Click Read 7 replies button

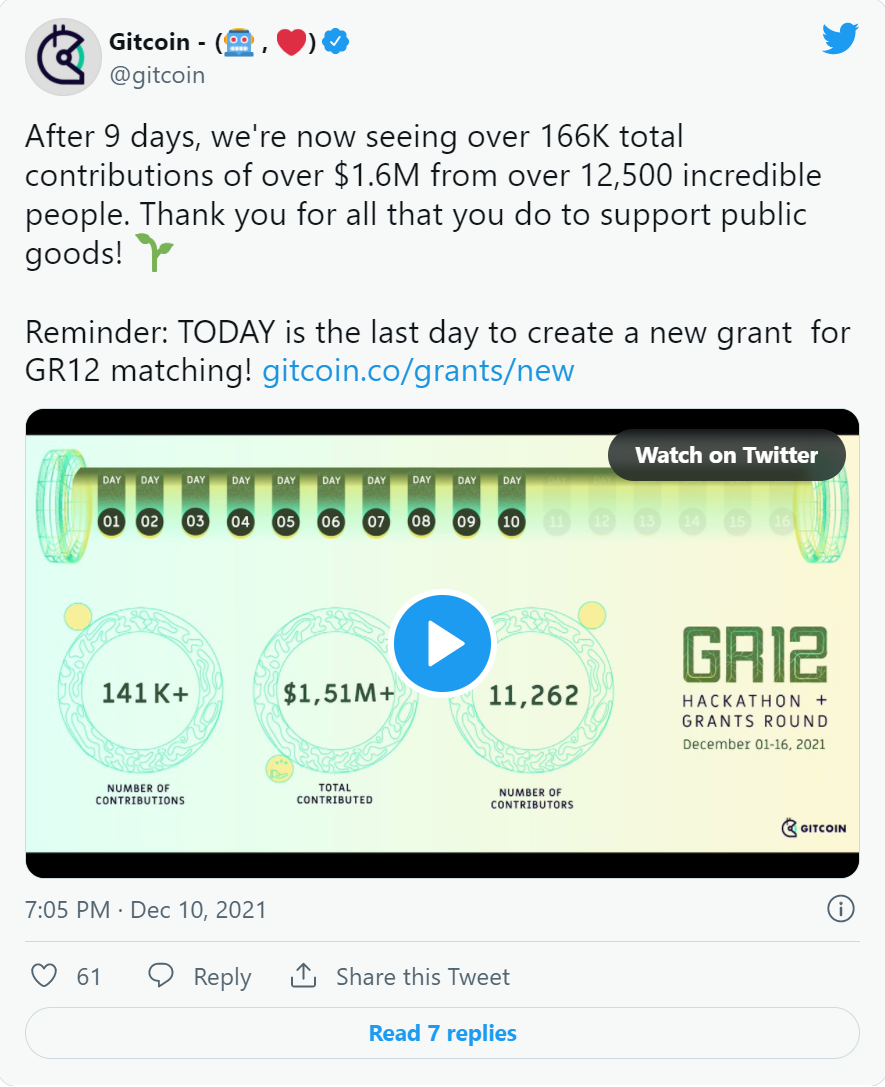click(x=442, y=1033)
